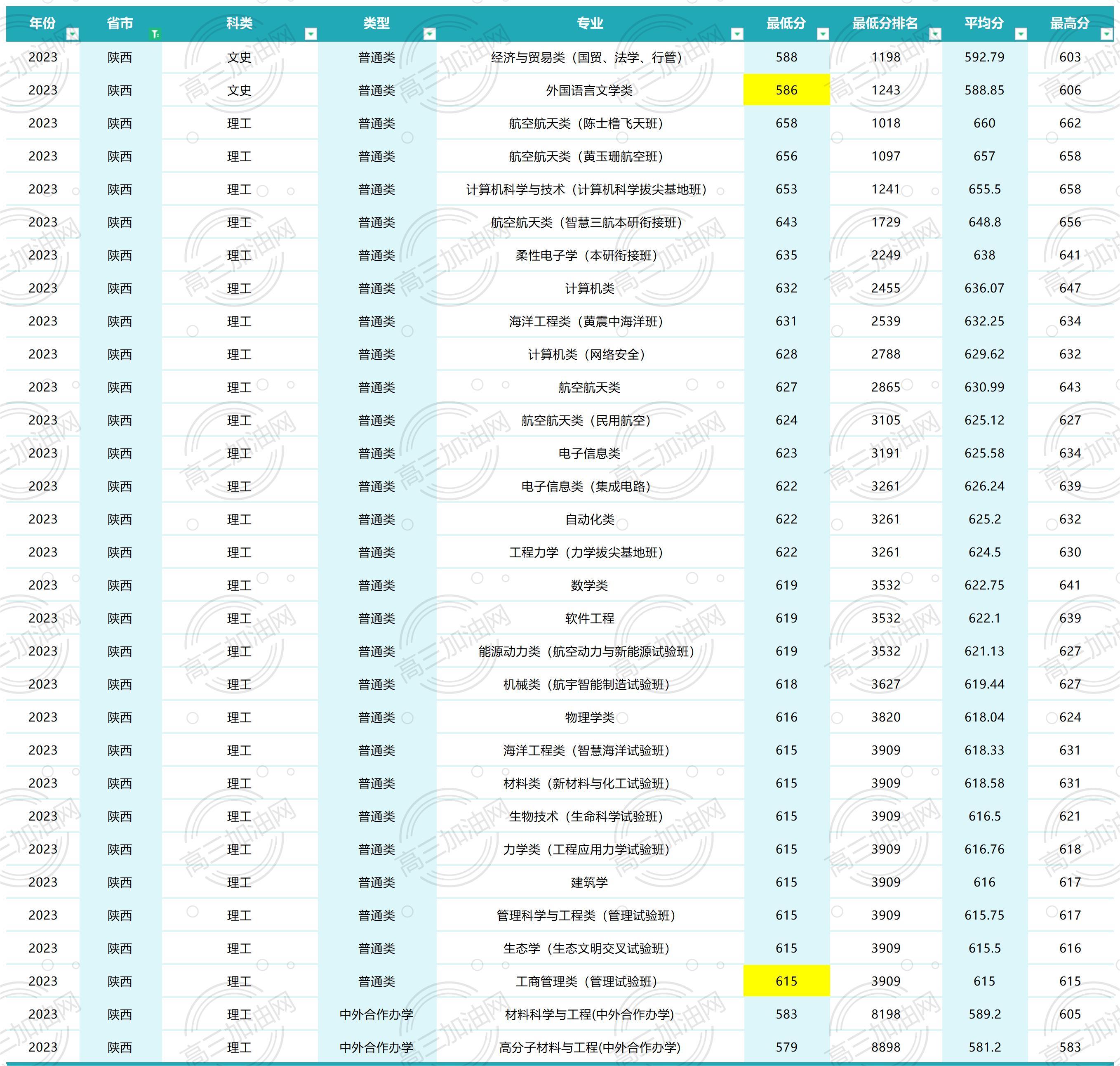Click highest score 605
This screenshot has width=1120, height=1066.
click(x=1070, y=1014)
